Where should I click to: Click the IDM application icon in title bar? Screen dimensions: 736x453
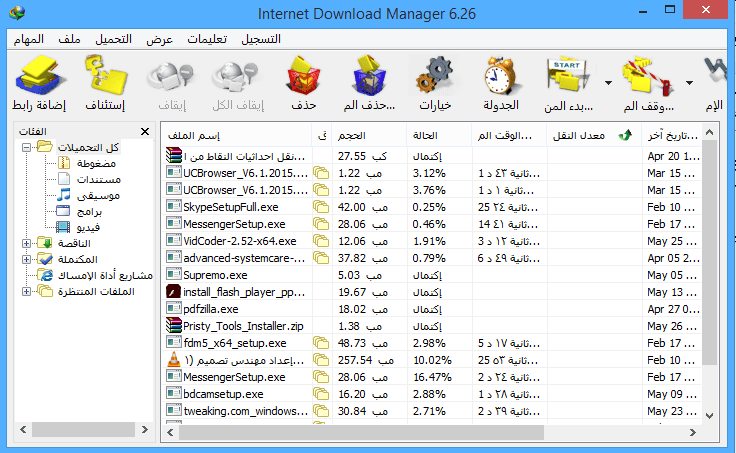[x=17, y=13]
